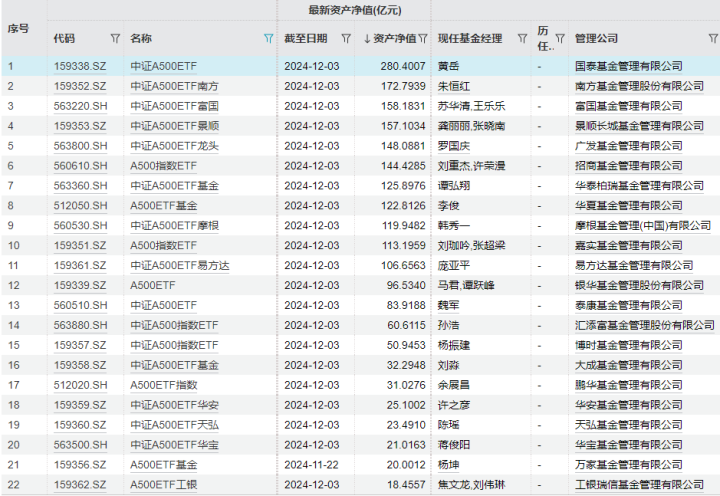The height and width of the screenshot is (496, 720).
Task: Click the 最新资产净值(亿元) group header
Action: (354, 10)
